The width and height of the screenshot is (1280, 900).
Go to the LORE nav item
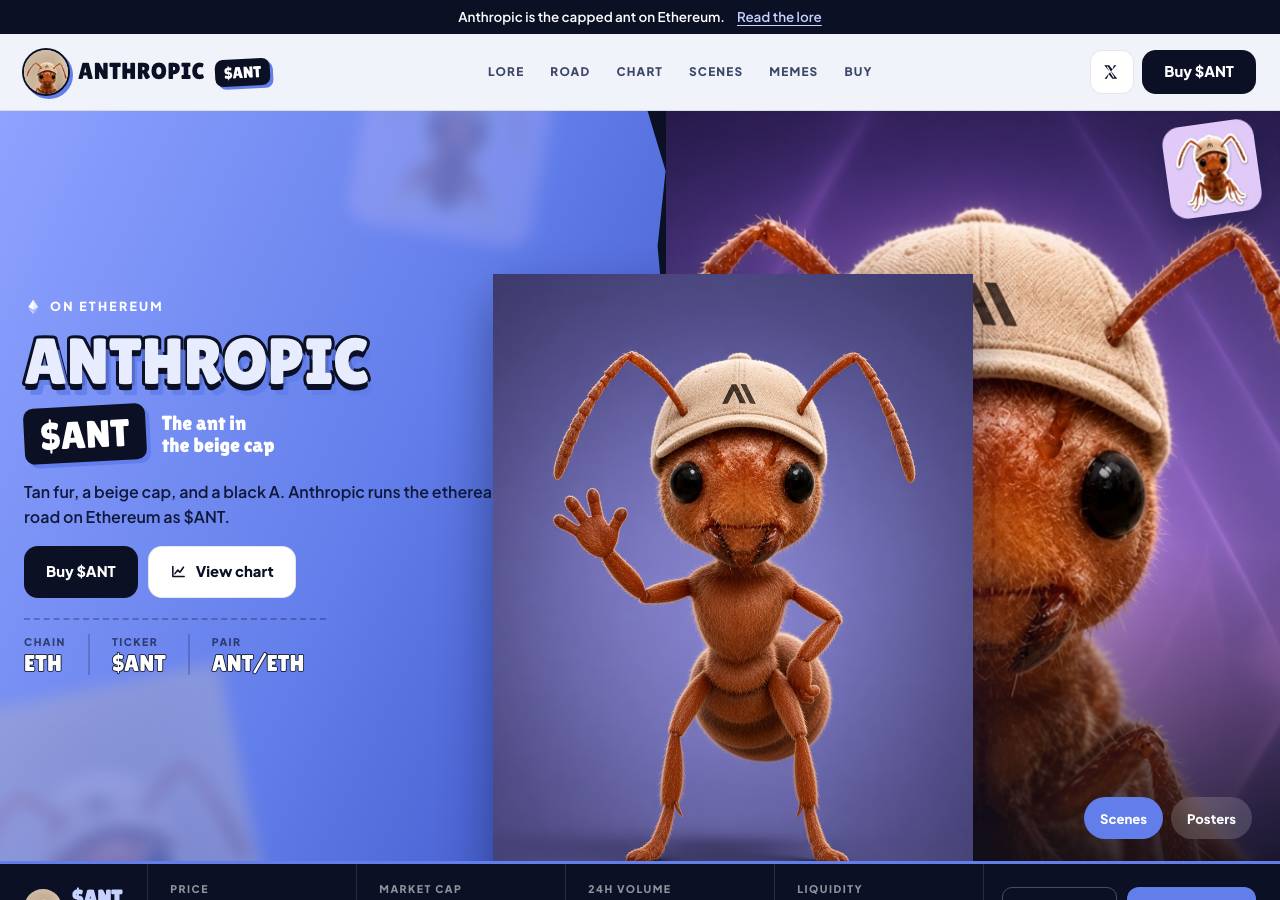pos(506,72)
